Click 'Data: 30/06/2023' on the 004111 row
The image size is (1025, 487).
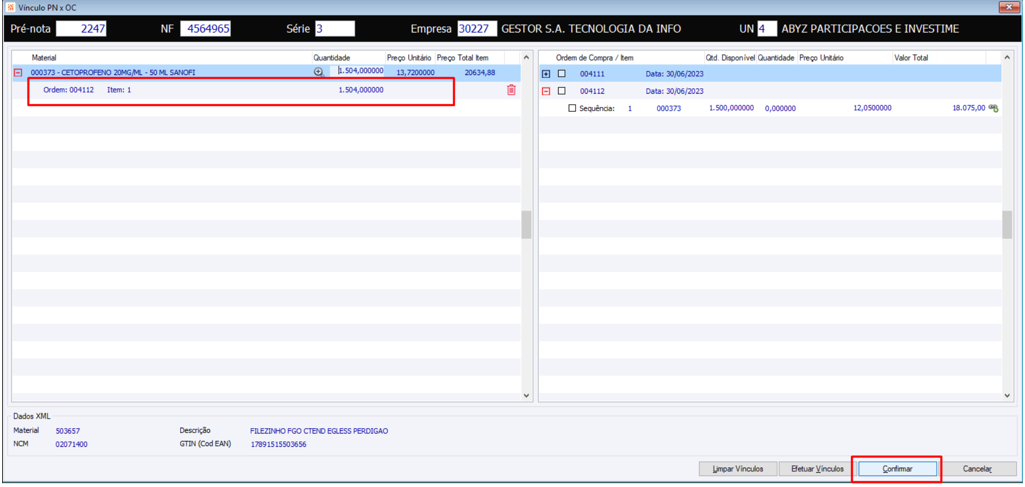coord(675,74)
